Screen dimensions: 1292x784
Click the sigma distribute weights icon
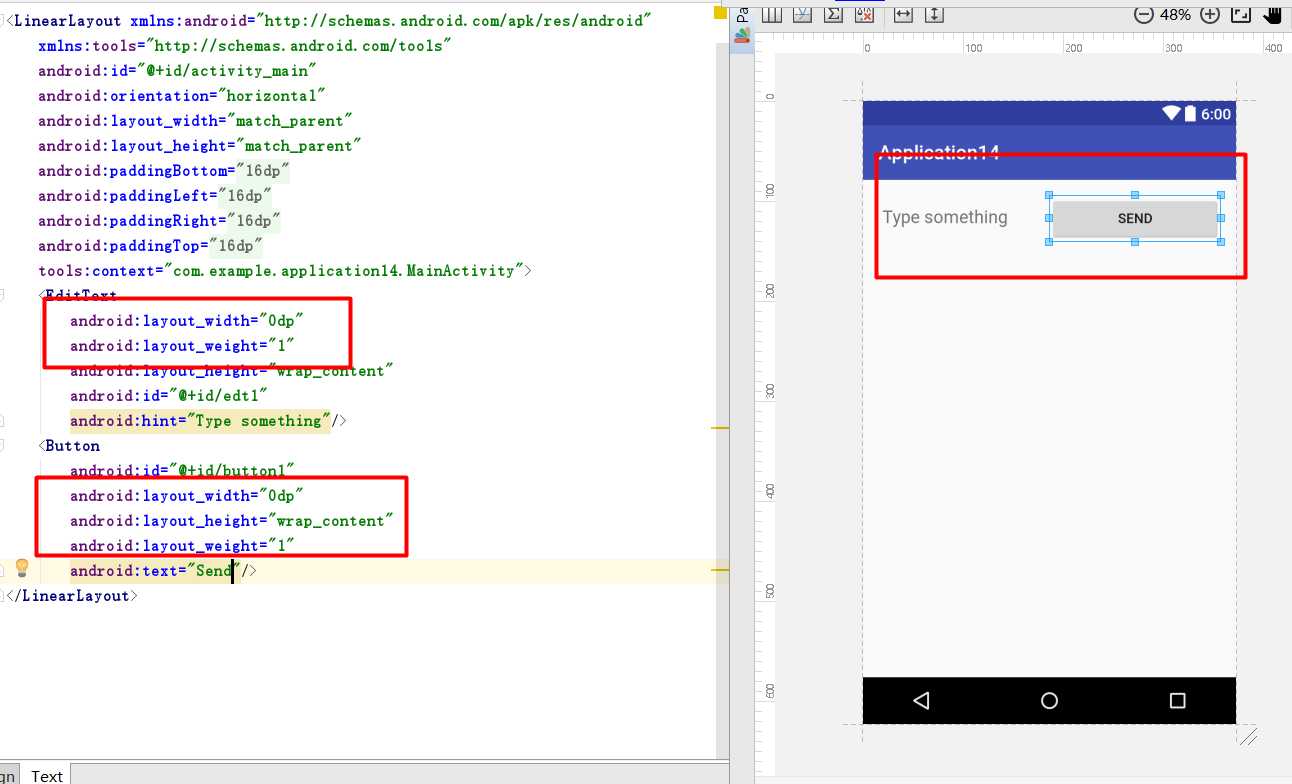tap(833, 14)
